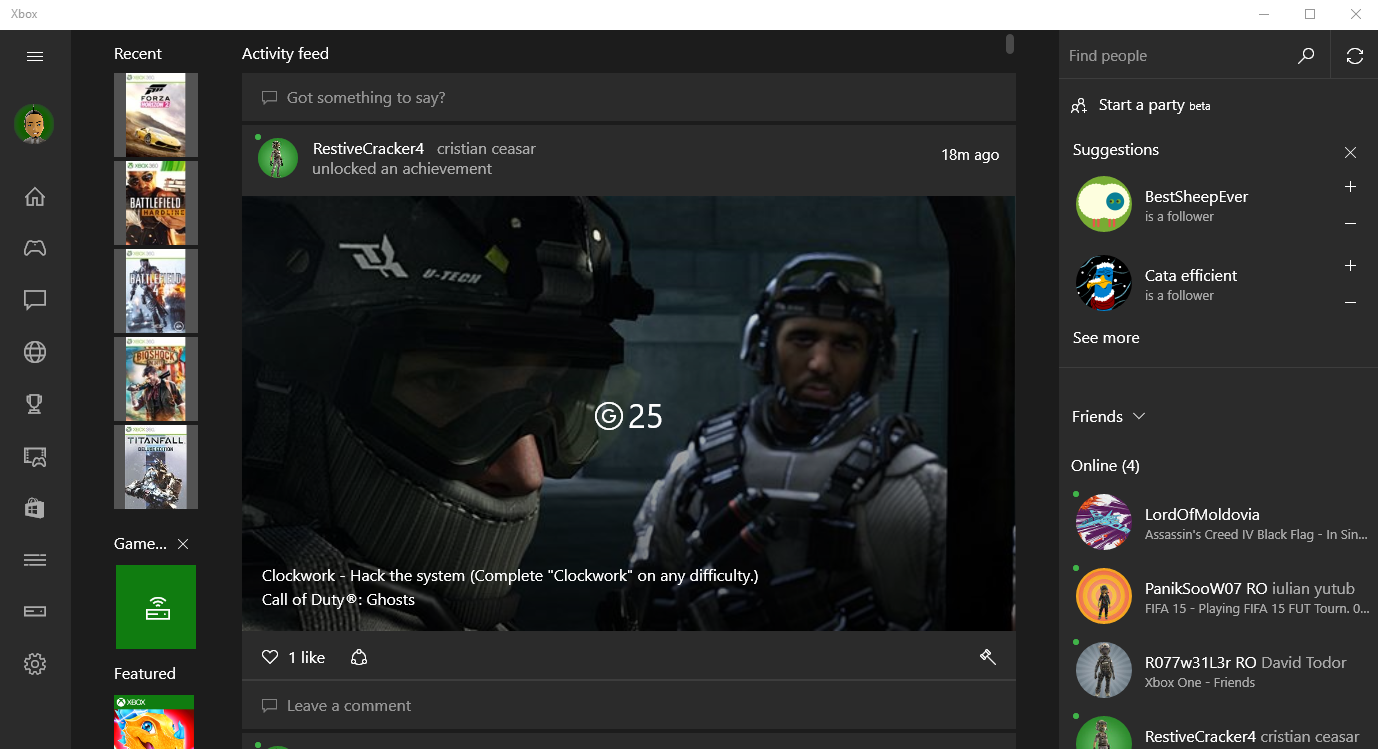Refresh the friends list
1378x749 pixels.
[x=1355, y=56]
